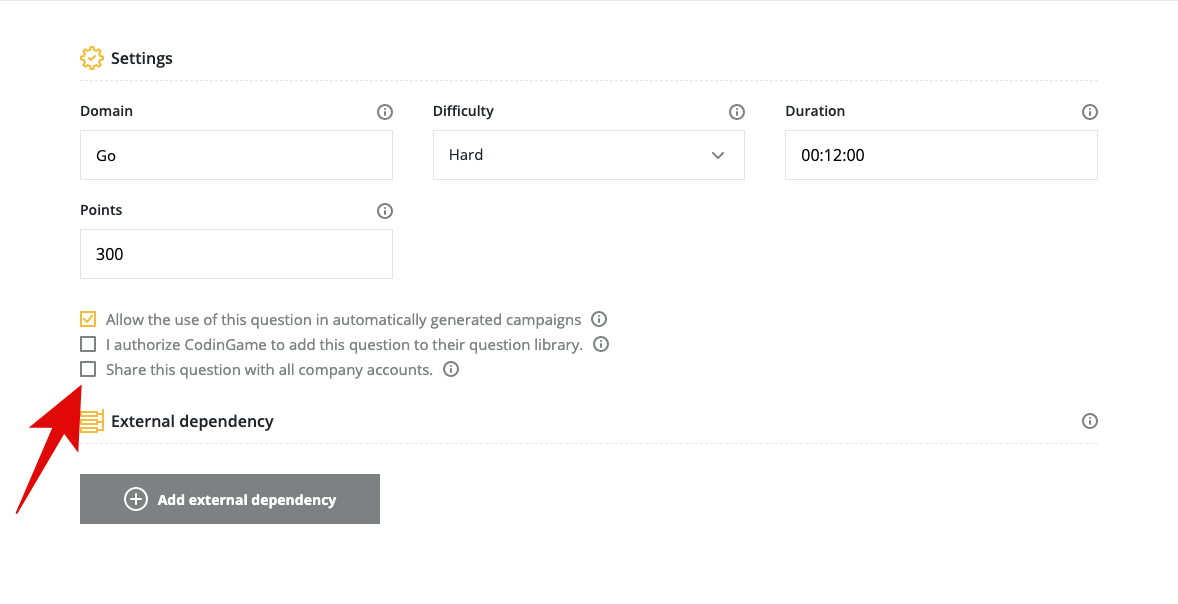The width and height of the screenshot is (1178, 604).
Task: Click the External dependency section info icon
Action: 1090,421
